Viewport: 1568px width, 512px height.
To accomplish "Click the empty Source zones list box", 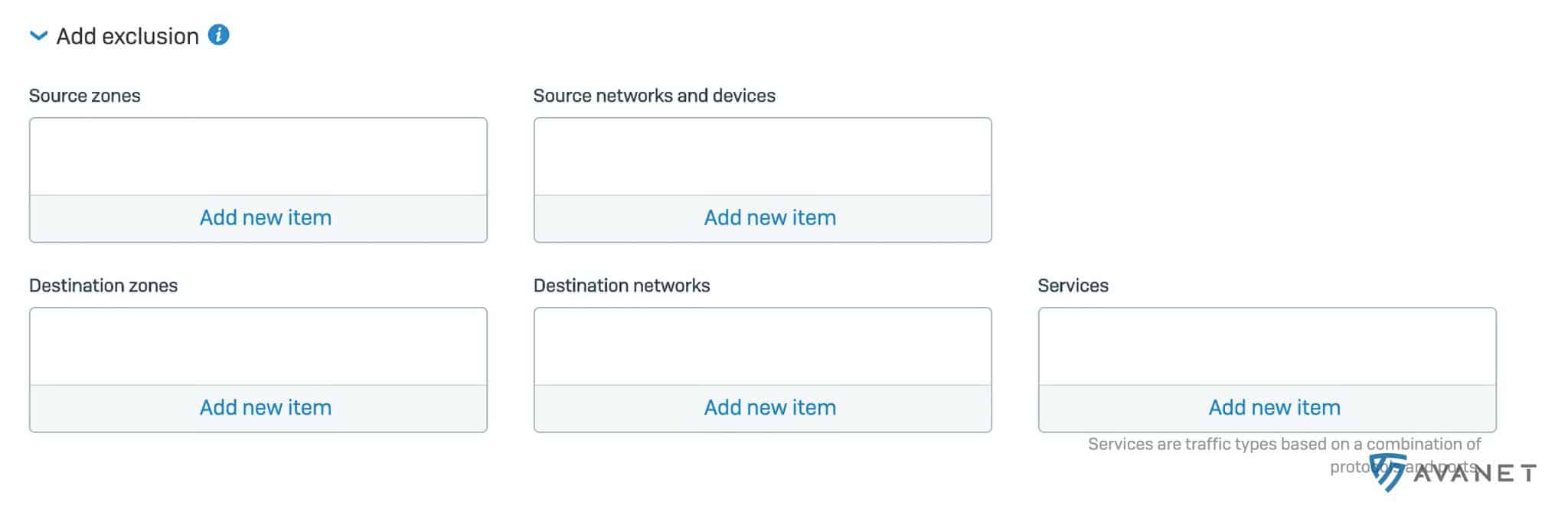I will pyautogui.click(x=258, y=157).
